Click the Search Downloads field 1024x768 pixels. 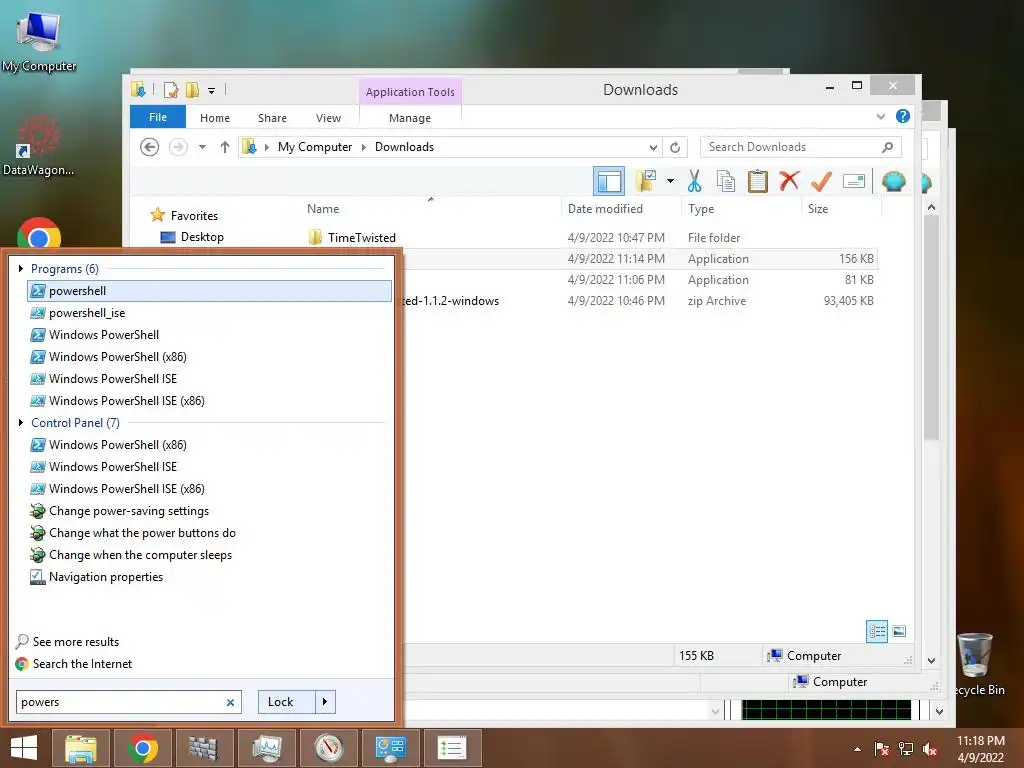pos(800,147)
